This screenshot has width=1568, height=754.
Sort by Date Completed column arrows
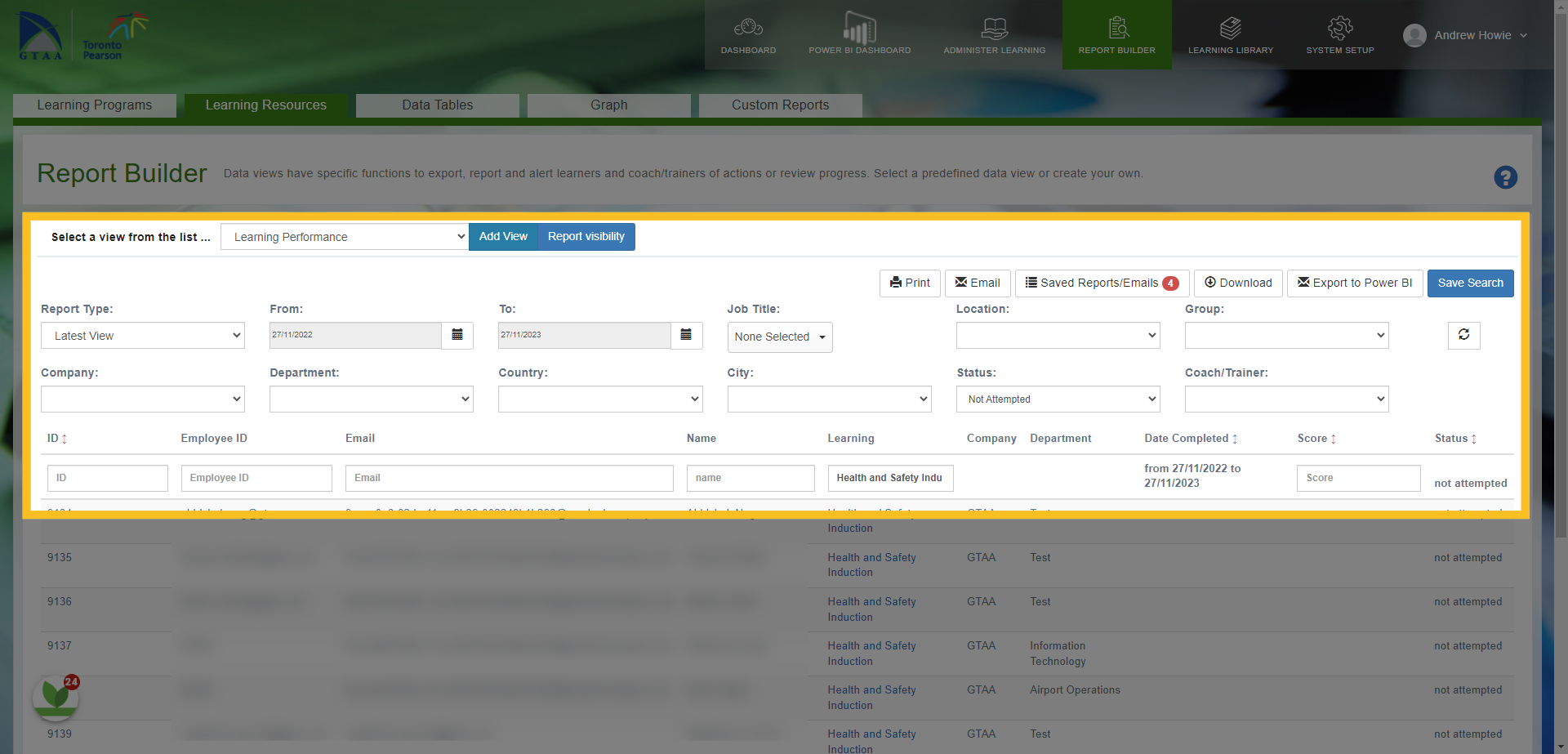pos(1235,439)
